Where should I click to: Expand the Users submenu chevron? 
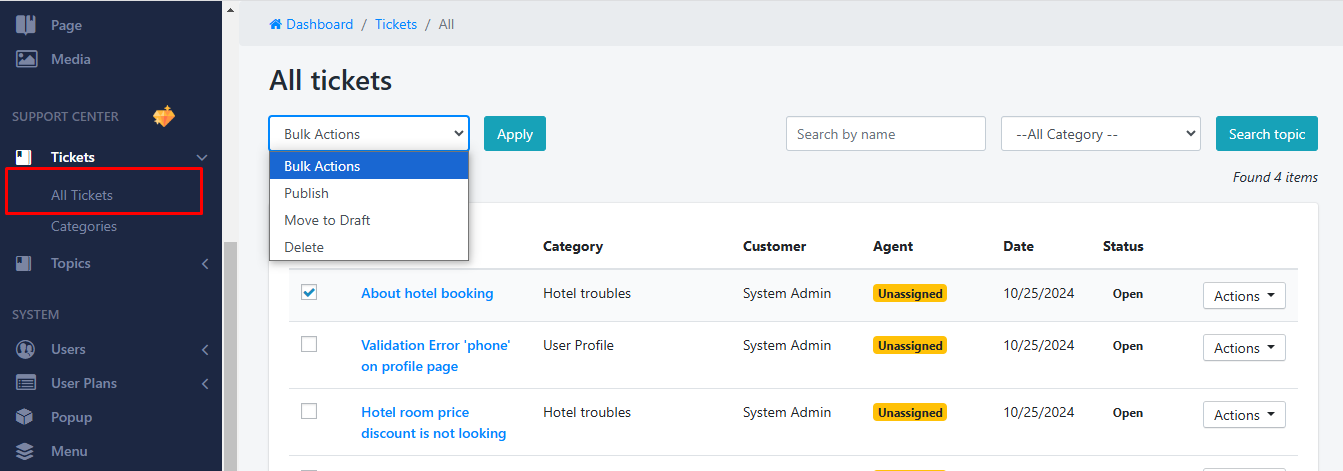[x=205, y=349]
